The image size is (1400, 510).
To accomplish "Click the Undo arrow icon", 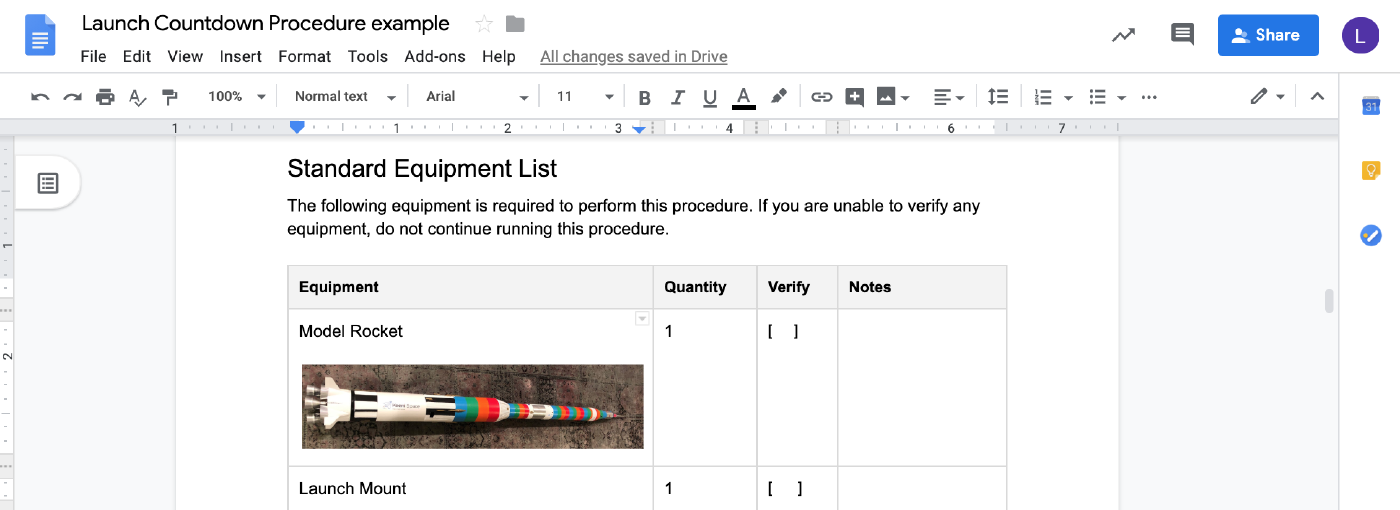I will (40, 97).
